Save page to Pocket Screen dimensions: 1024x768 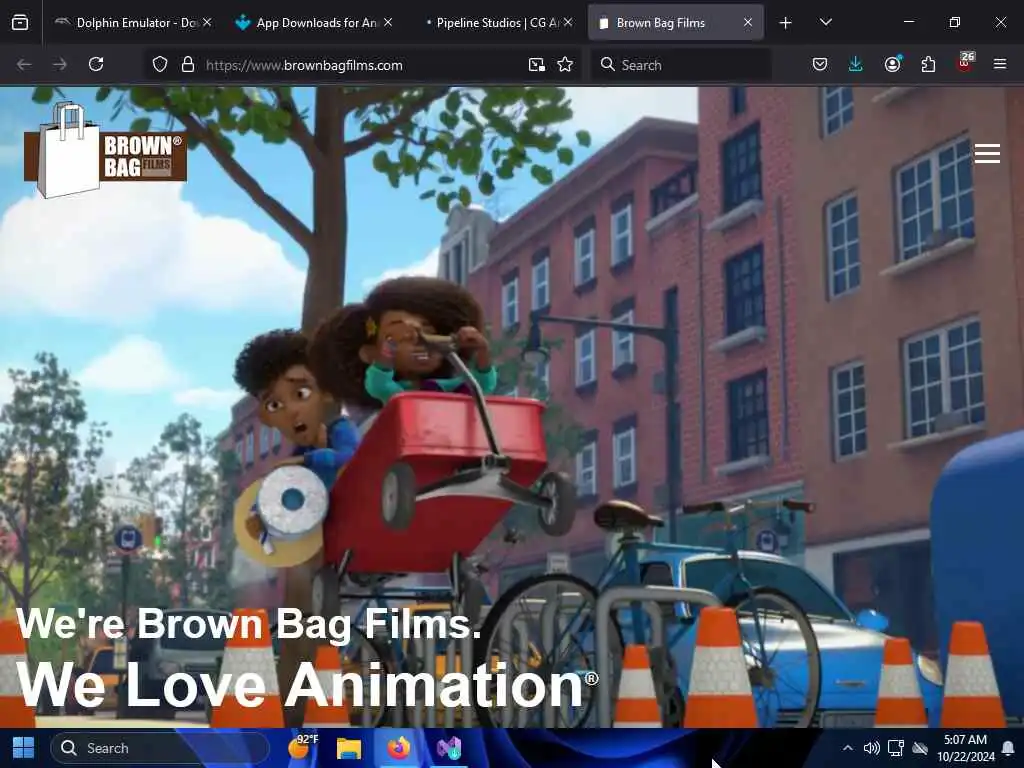(x=820, y=65)
